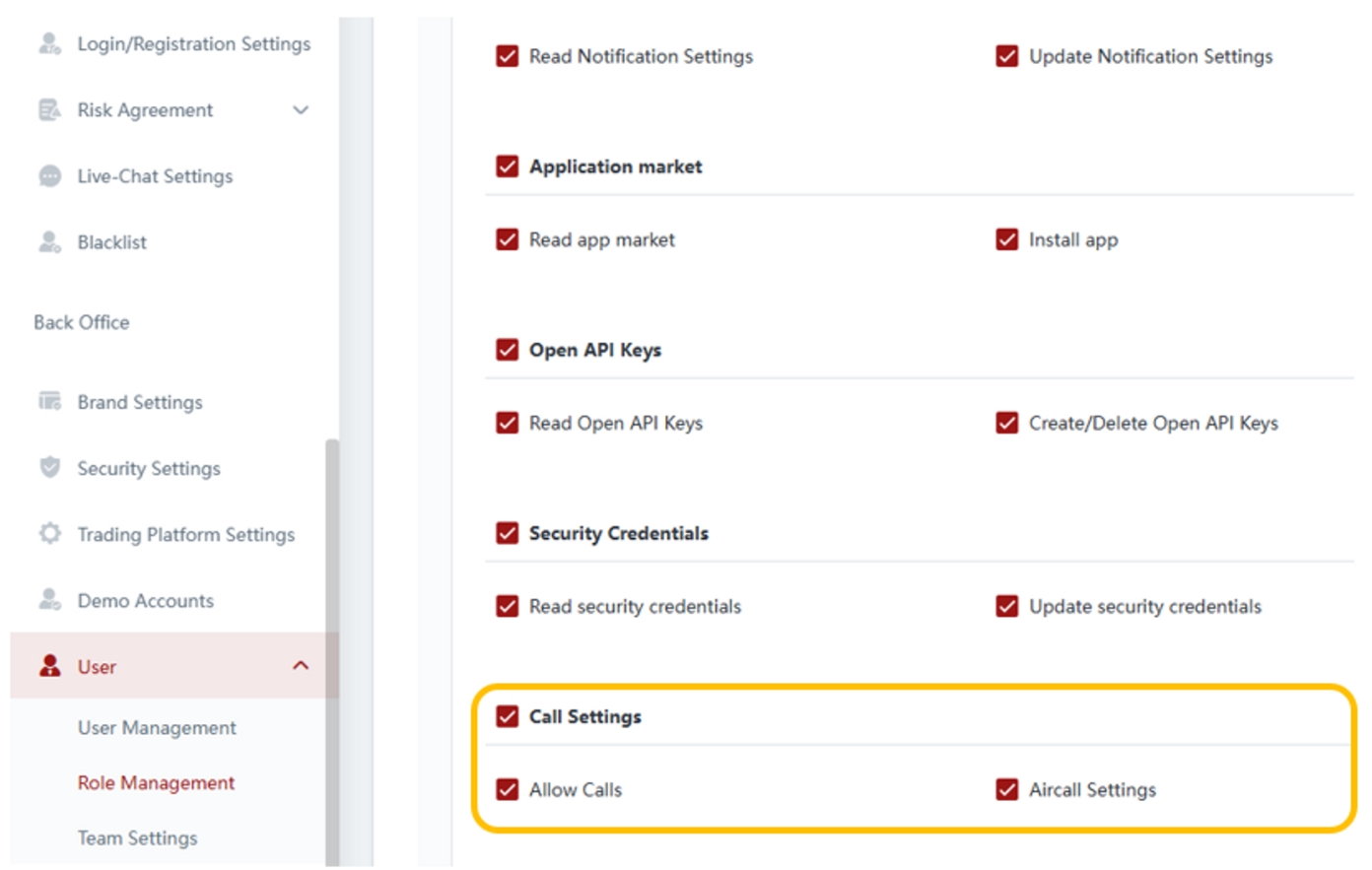
Task: Open the Role Management link
Action: (156, 782)
